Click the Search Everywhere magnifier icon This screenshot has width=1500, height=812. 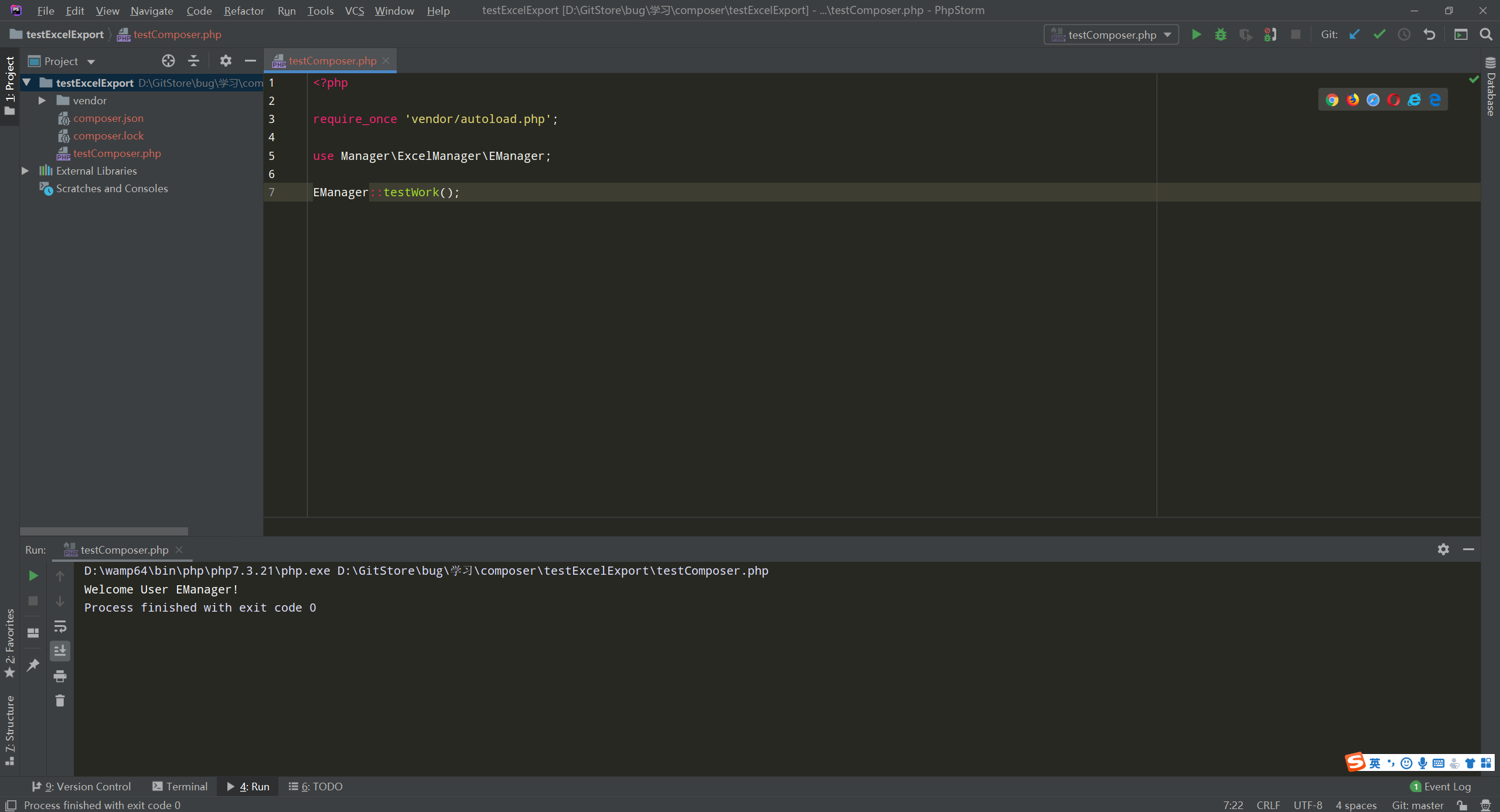pos(1486,35)
